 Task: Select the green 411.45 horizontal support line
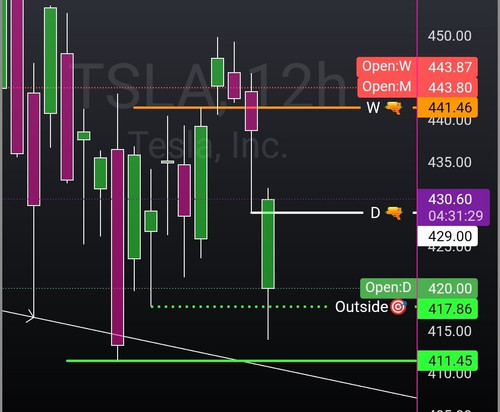[x=242, y=361]
